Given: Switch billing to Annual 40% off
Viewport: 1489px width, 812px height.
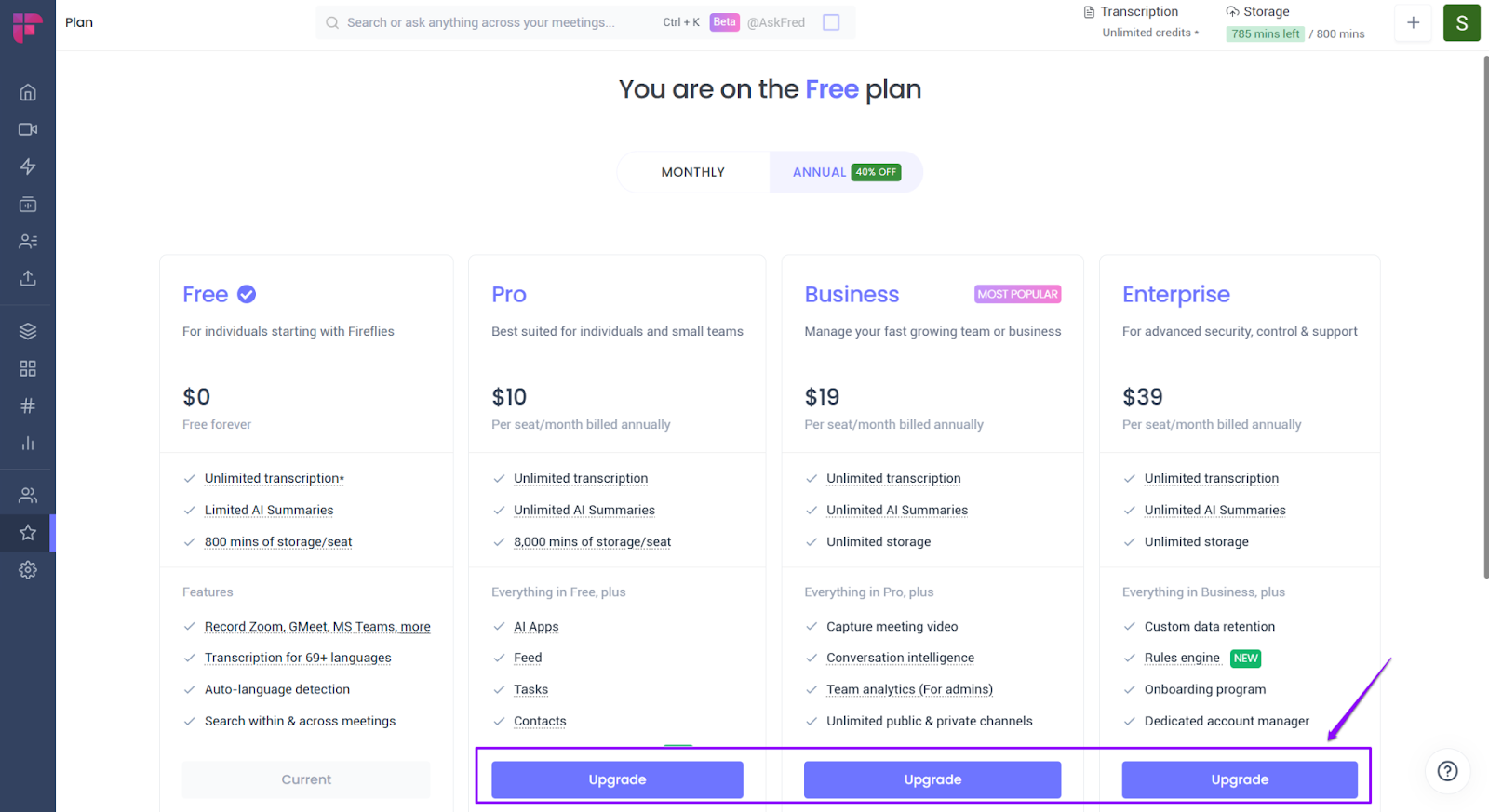Looking at the screenshot, I should point(845,172).
